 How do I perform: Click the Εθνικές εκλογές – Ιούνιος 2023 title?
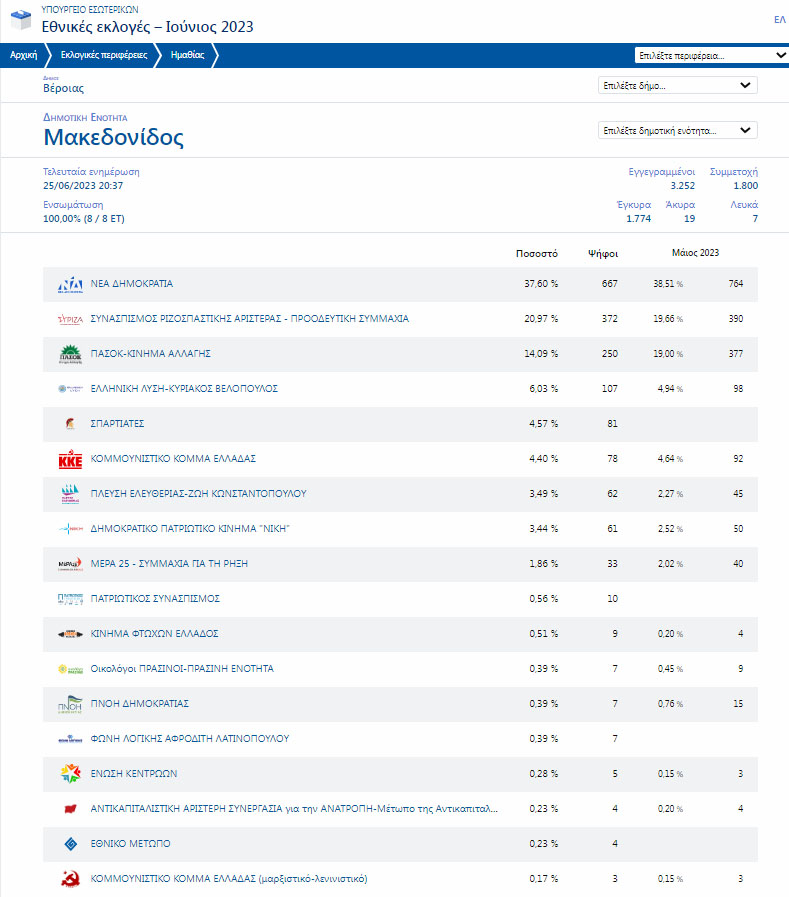(148, 27)
